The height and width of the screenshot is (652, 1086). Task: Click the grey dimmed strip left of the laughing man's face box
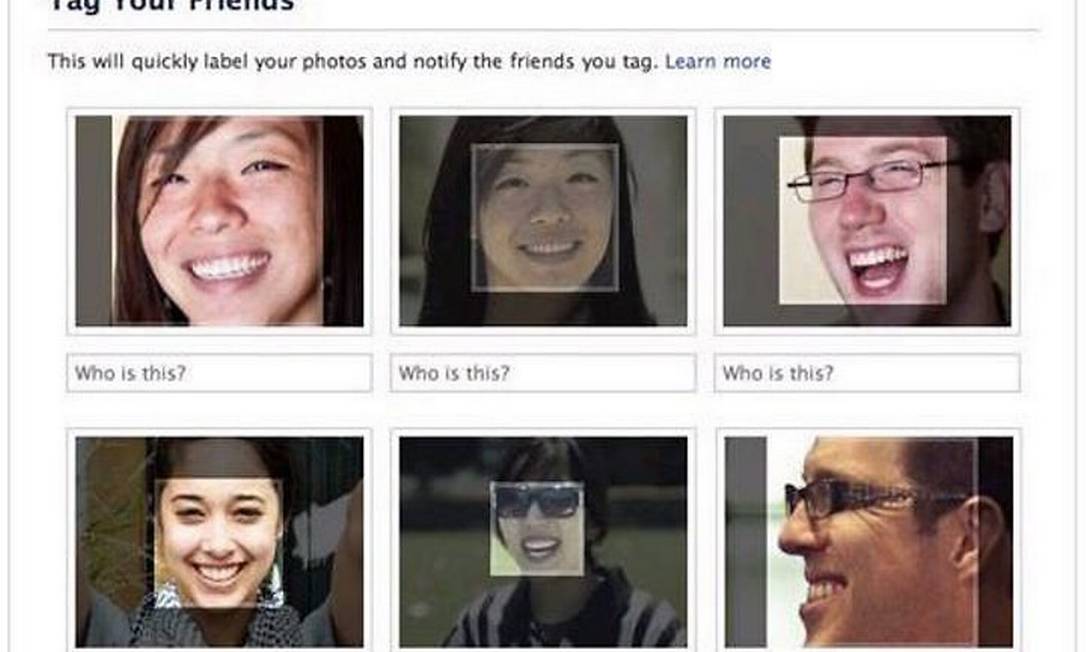[x=751, y=221]
